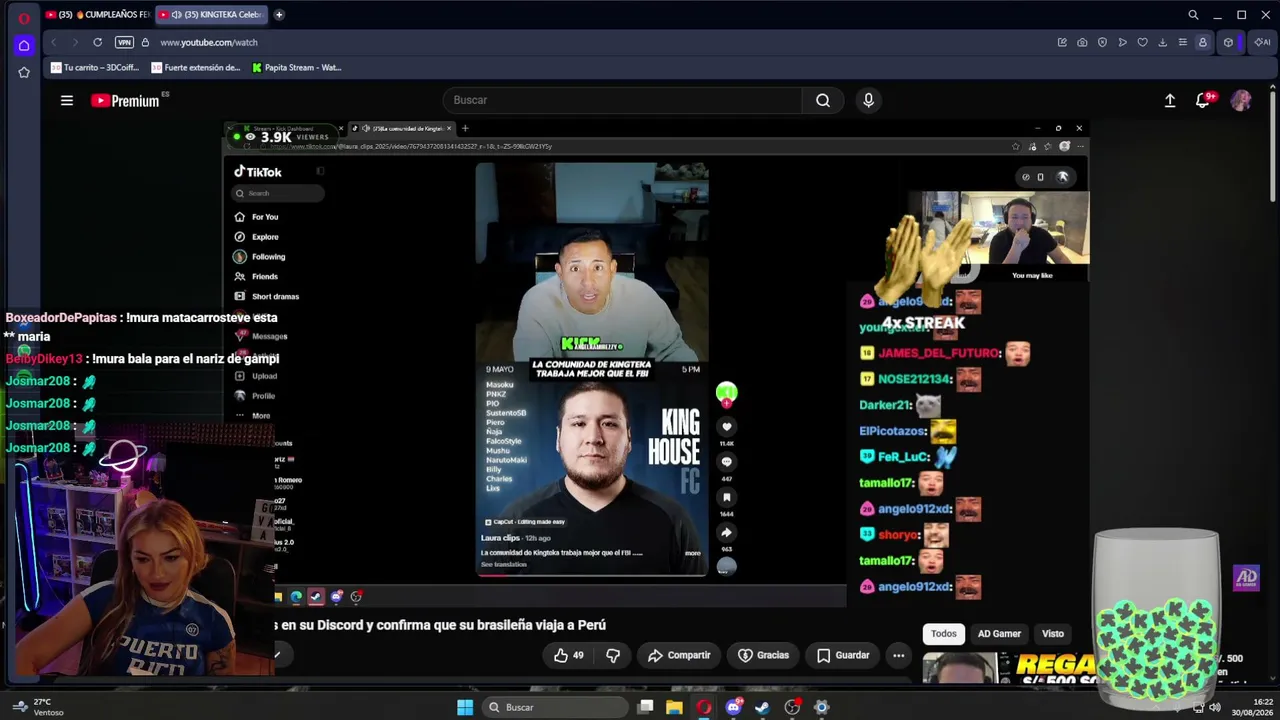Select the Visto filter chip
This screenshot has width=1280, height=720.
(1053, 633)
